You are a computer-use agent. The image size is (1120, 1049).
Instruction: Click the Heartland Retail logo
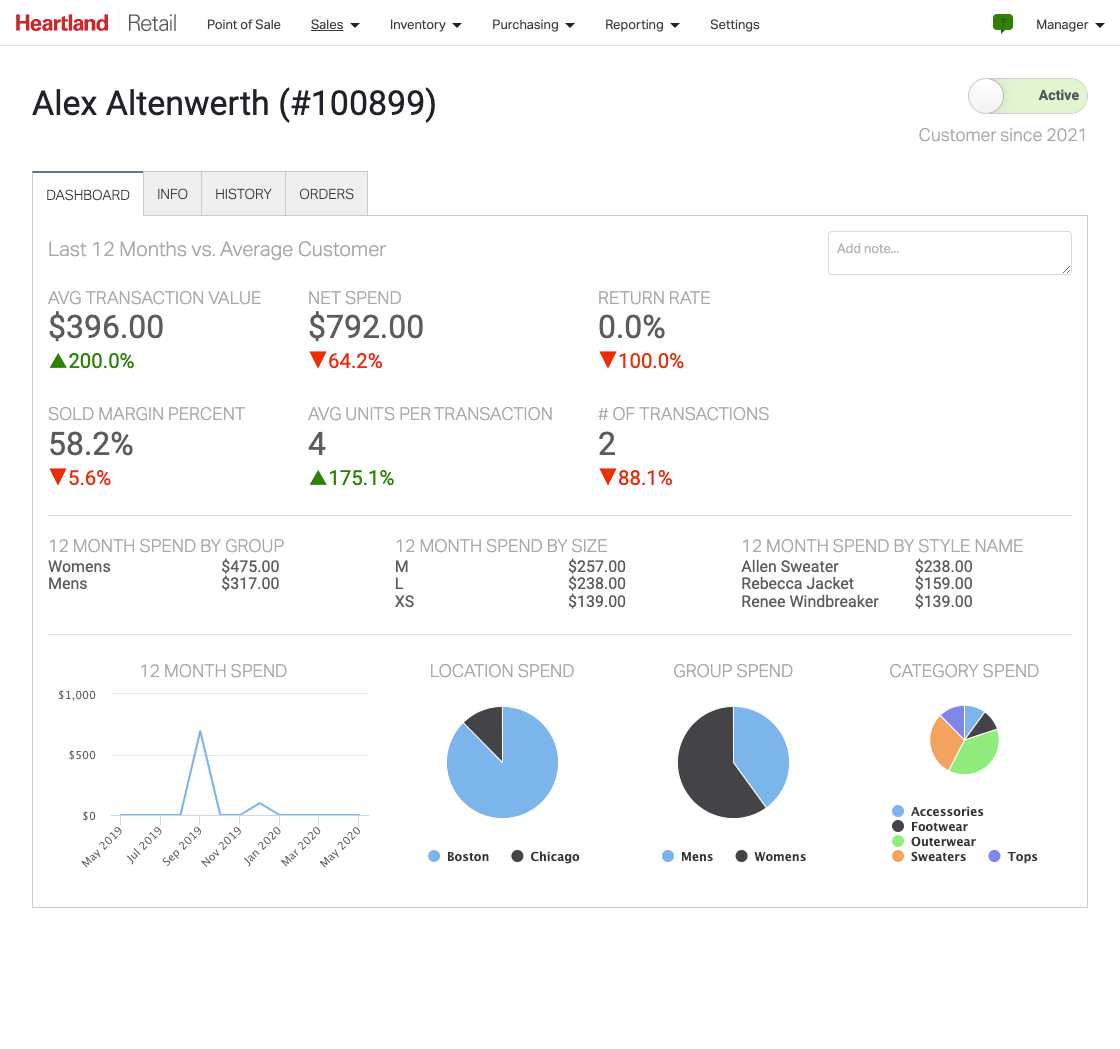point(96,23)
